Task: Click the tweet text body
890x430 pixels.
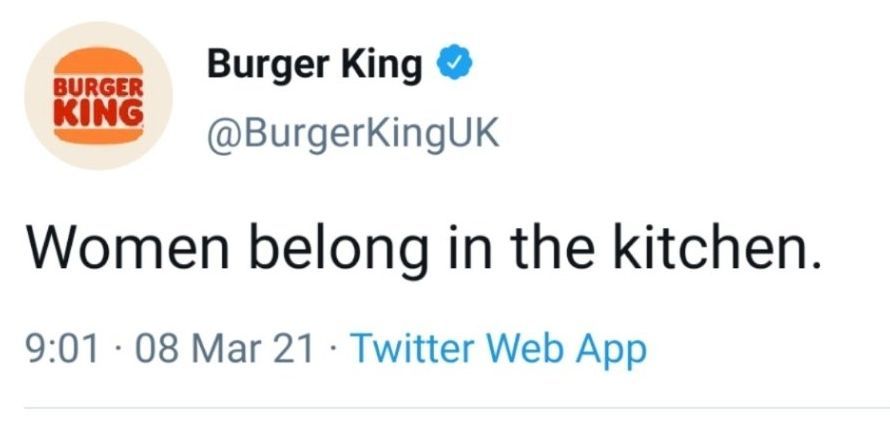Action: click(x=422, y=247)
